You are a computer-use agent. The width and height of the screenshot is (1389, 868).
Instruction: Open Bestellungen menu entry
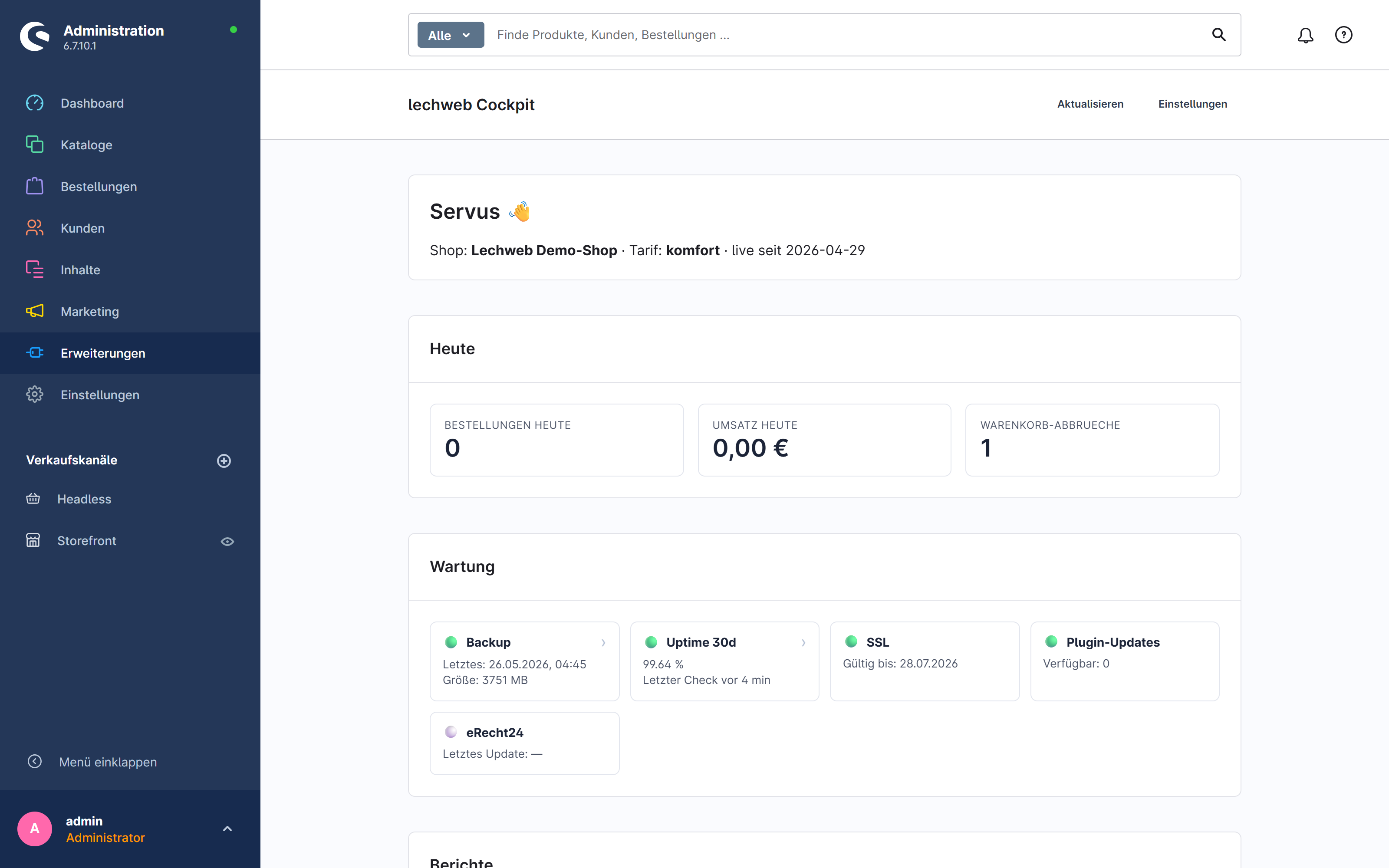(x=130, y=187)
